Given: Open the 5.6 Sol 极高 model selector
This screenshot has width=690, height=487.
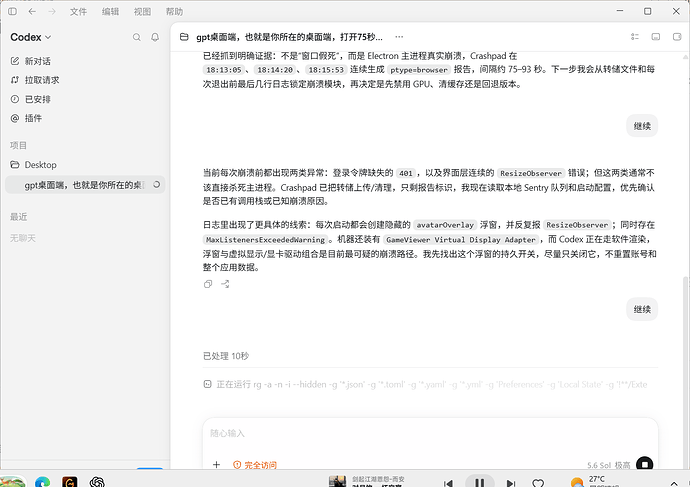Looking at the screenshot, I should [x=609, y=465].
